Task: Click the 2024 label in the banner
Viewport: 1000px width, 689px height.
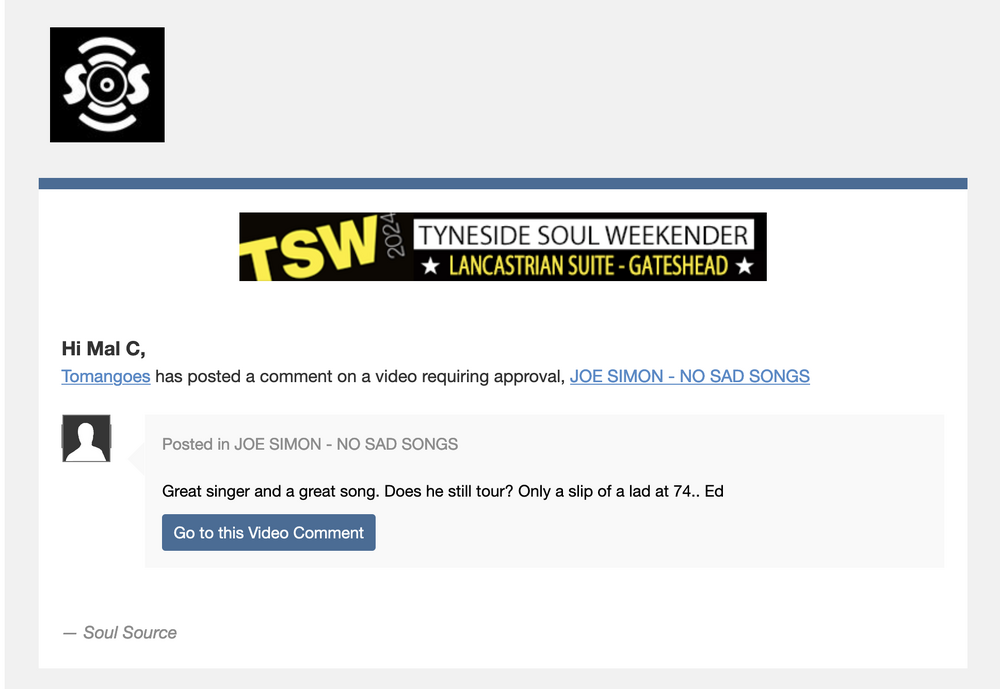Action: point(394,235)
